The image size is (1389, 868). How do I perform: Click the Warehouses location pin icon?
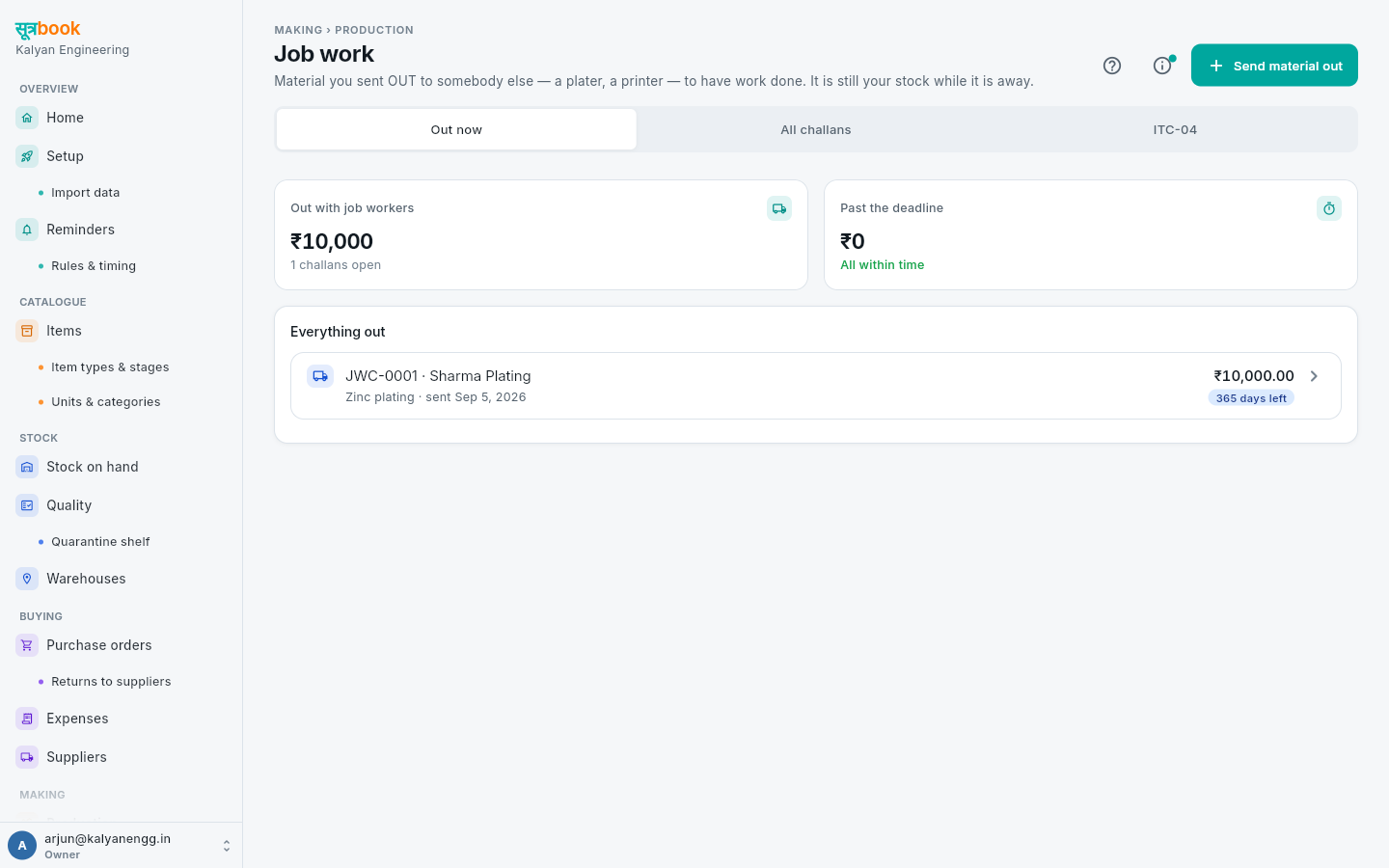(x=27, y=579)
